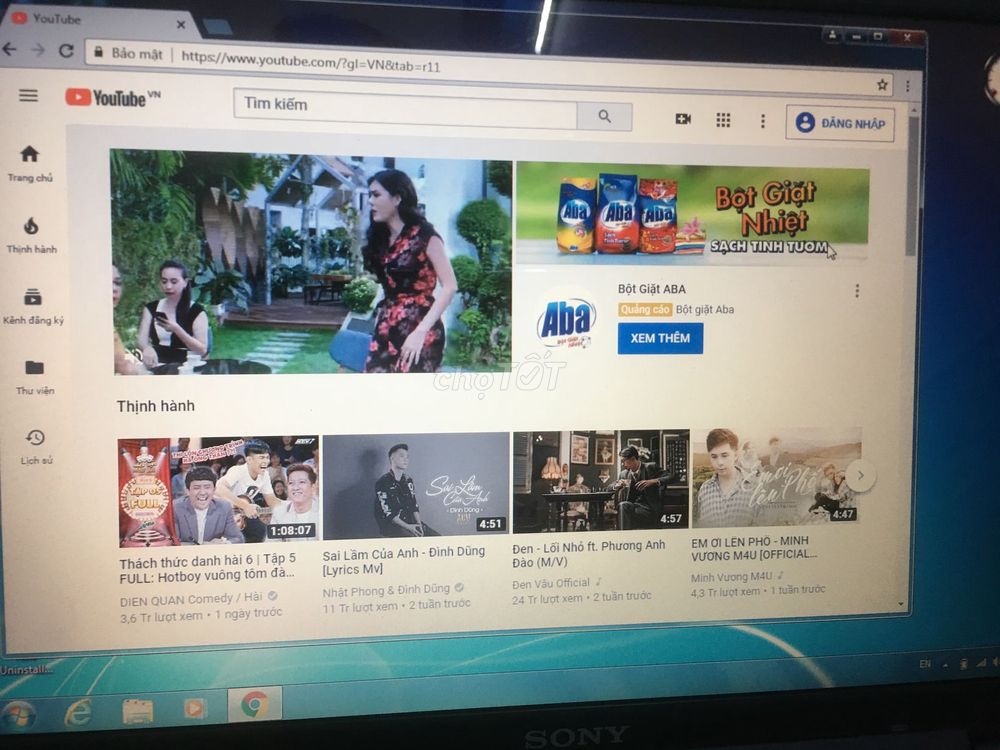Open the Minh Vương M4U channel
The height and width of the screenshot is (750, 1000).
[x=732, y=577]
